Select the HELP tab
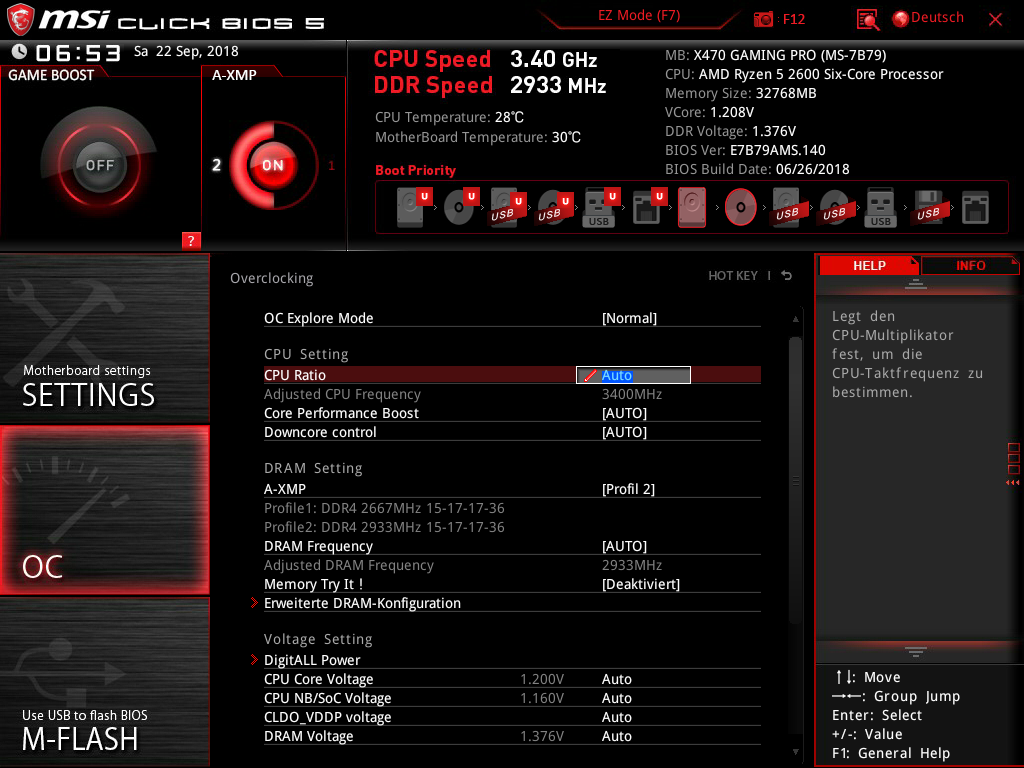This screenshot has width=1024, height=768. 868,265
